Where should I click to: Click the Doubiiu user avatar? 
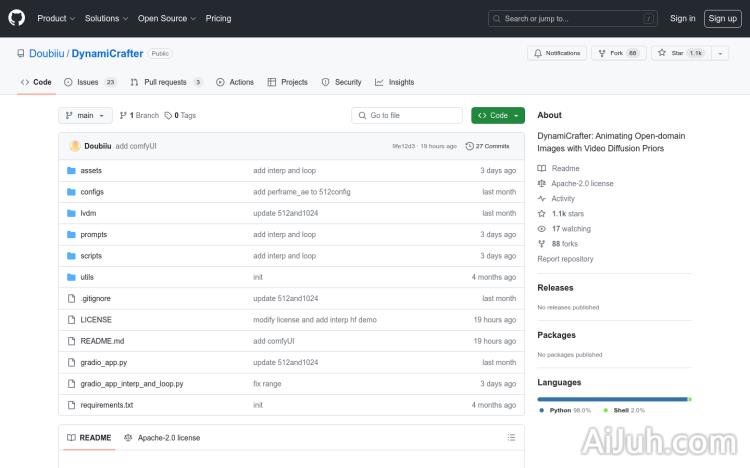[x=75, y=146]
